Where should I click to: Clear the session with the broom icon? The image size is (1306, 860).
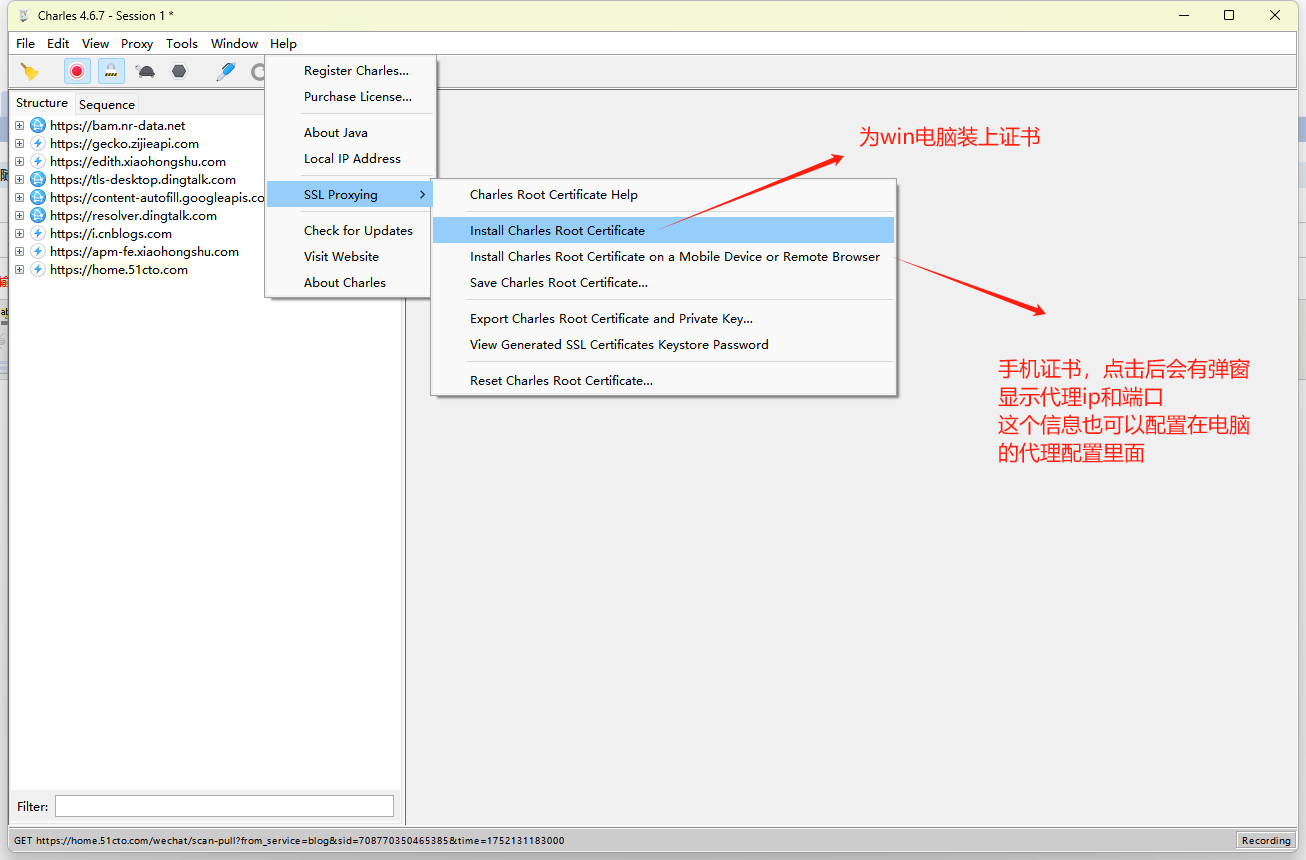[30, 71]
